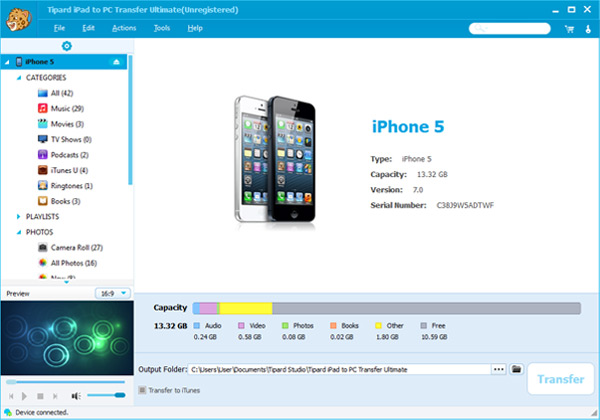Click the Video purple legend swatch

pyautogui.click(x=241, y=326)
